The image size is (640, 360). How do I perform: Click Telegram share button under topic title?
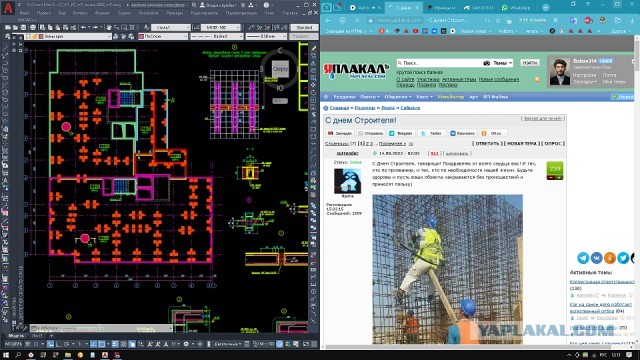400,133
